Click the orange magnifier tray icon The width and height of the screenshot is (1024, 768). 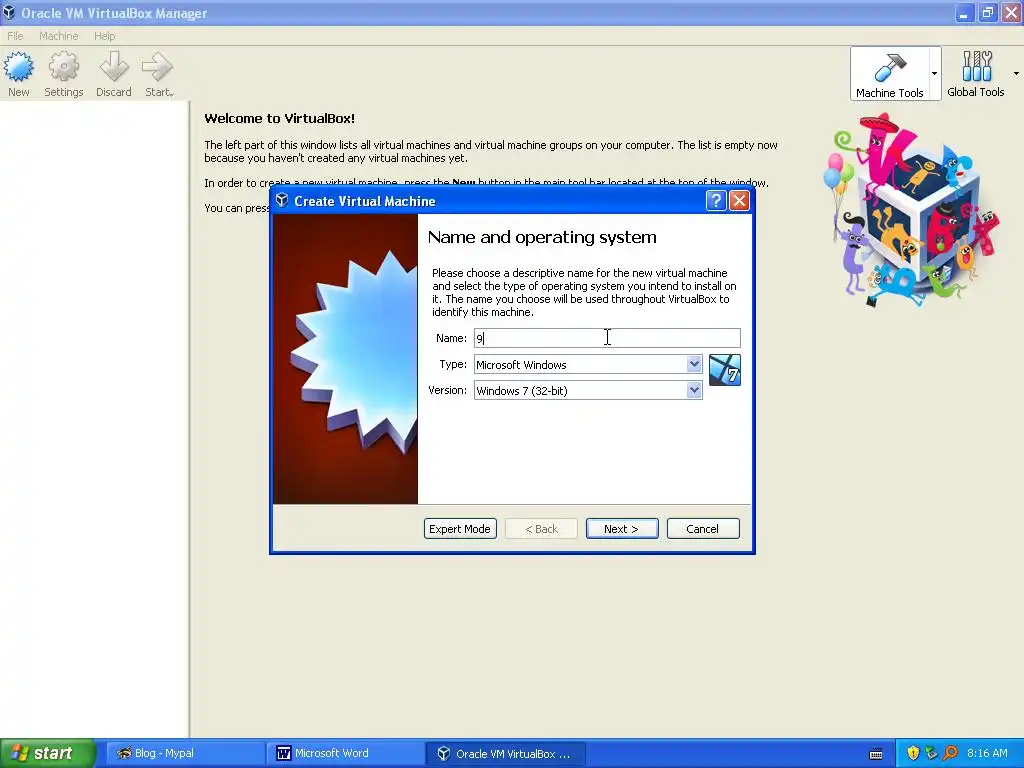pos(950,754)
